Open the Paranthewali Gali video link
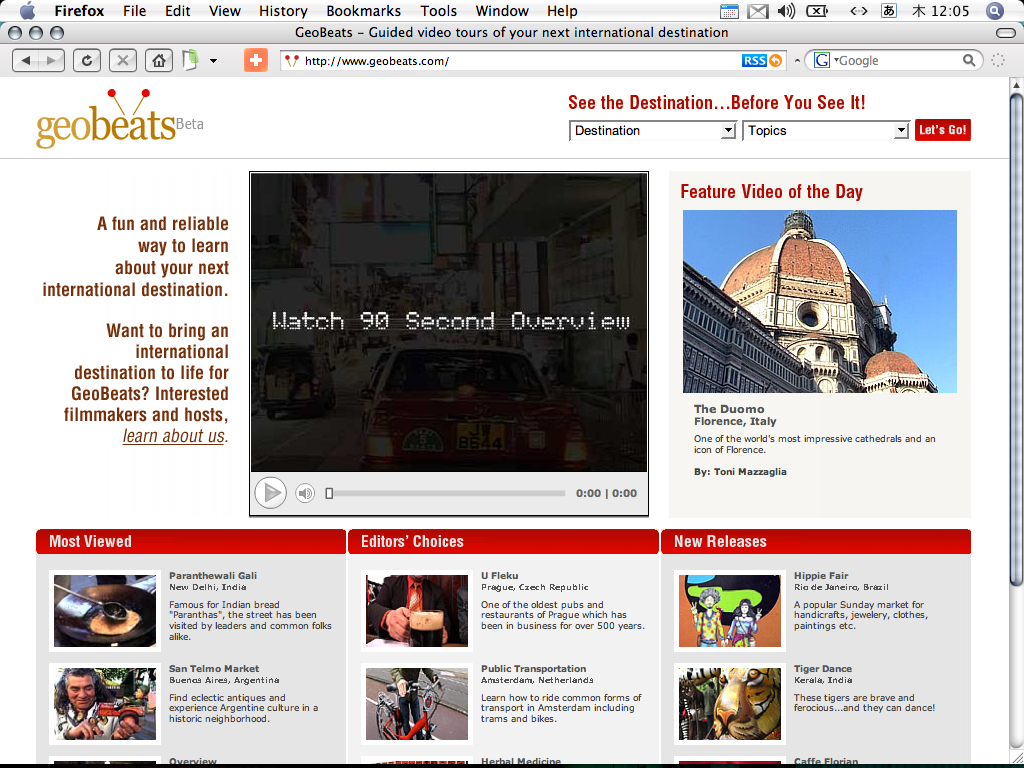1024x768 pixels. click(213, 575)
